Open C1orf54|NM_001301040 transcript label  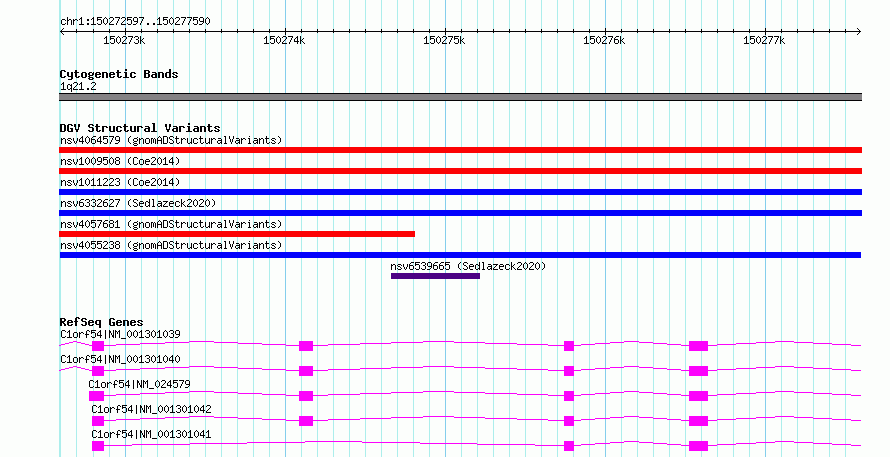tap(120, 359)
